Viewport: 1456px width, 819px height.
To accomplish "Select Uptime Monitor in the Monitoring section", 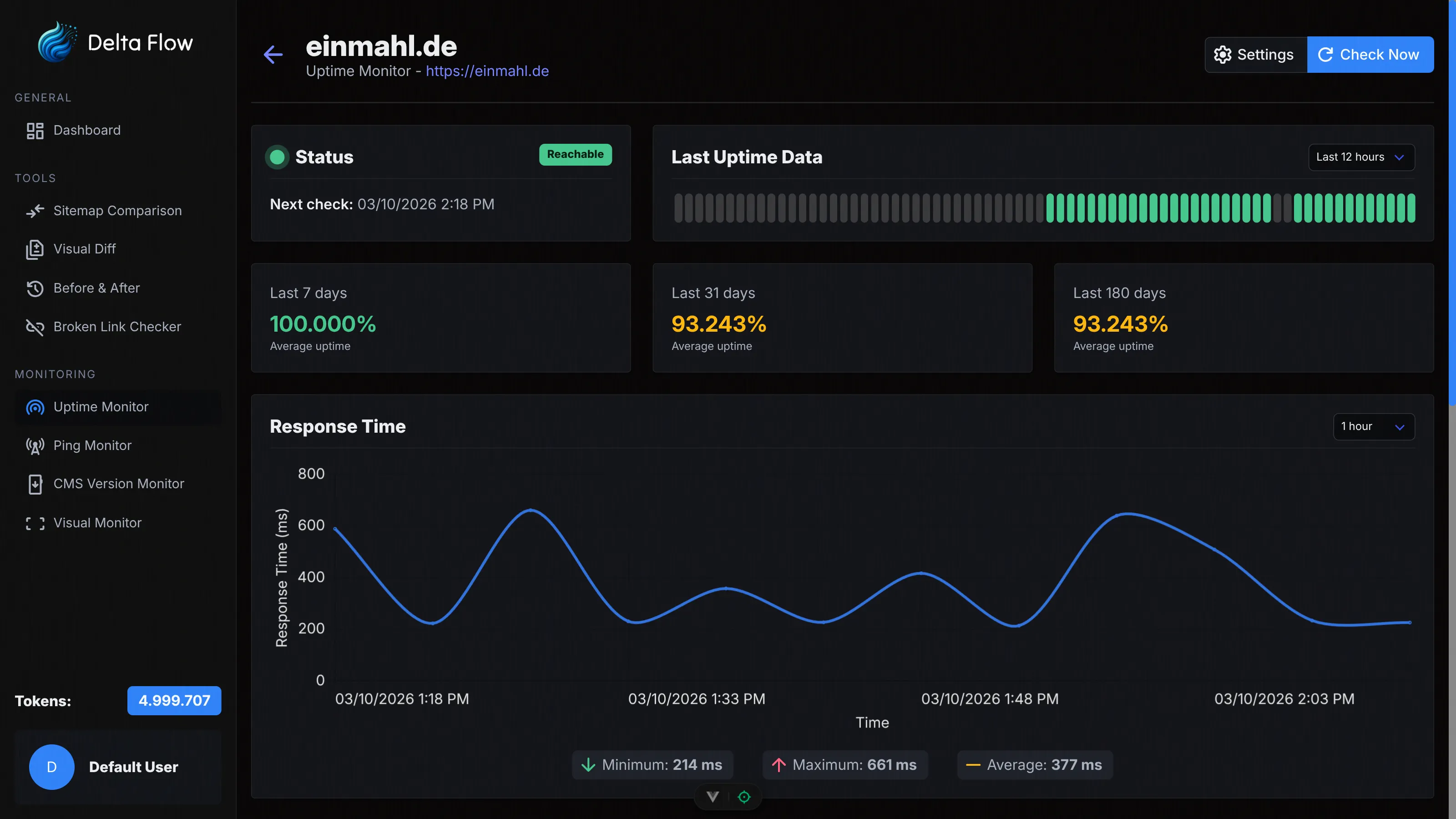I will (x=100, y=407).
